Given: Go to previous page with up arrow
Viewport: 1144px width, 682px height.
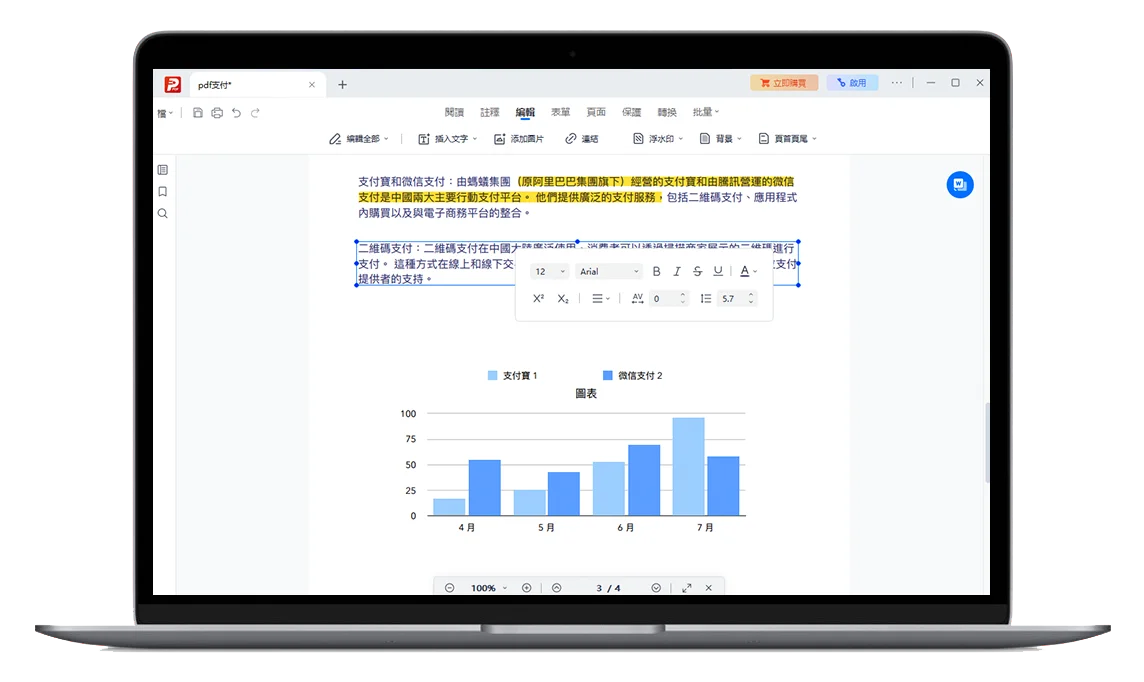Looking at the screenshot, I should [x=557, y=588].
